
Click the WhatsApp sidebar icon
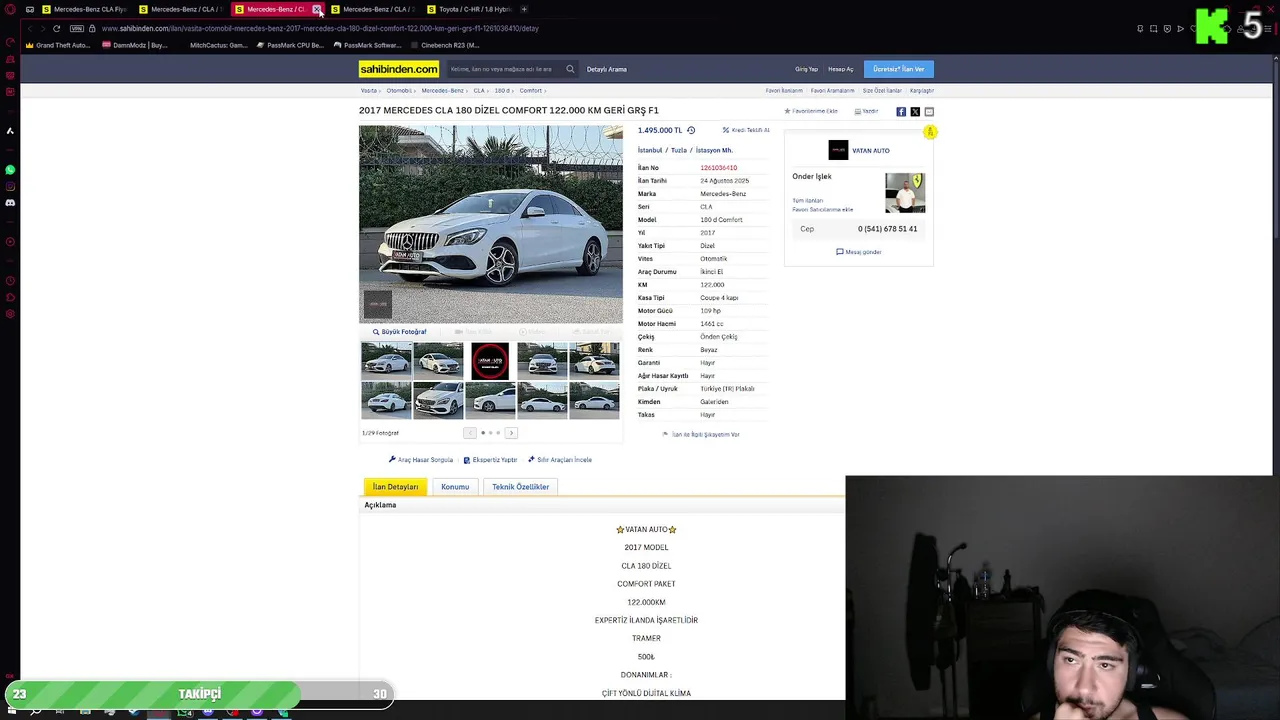click(10, 170)
